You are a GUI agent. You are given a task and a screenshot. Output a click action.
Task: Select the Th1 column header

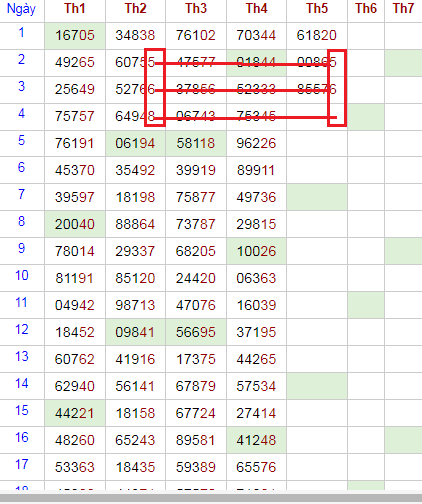click(x=75, y=9)
